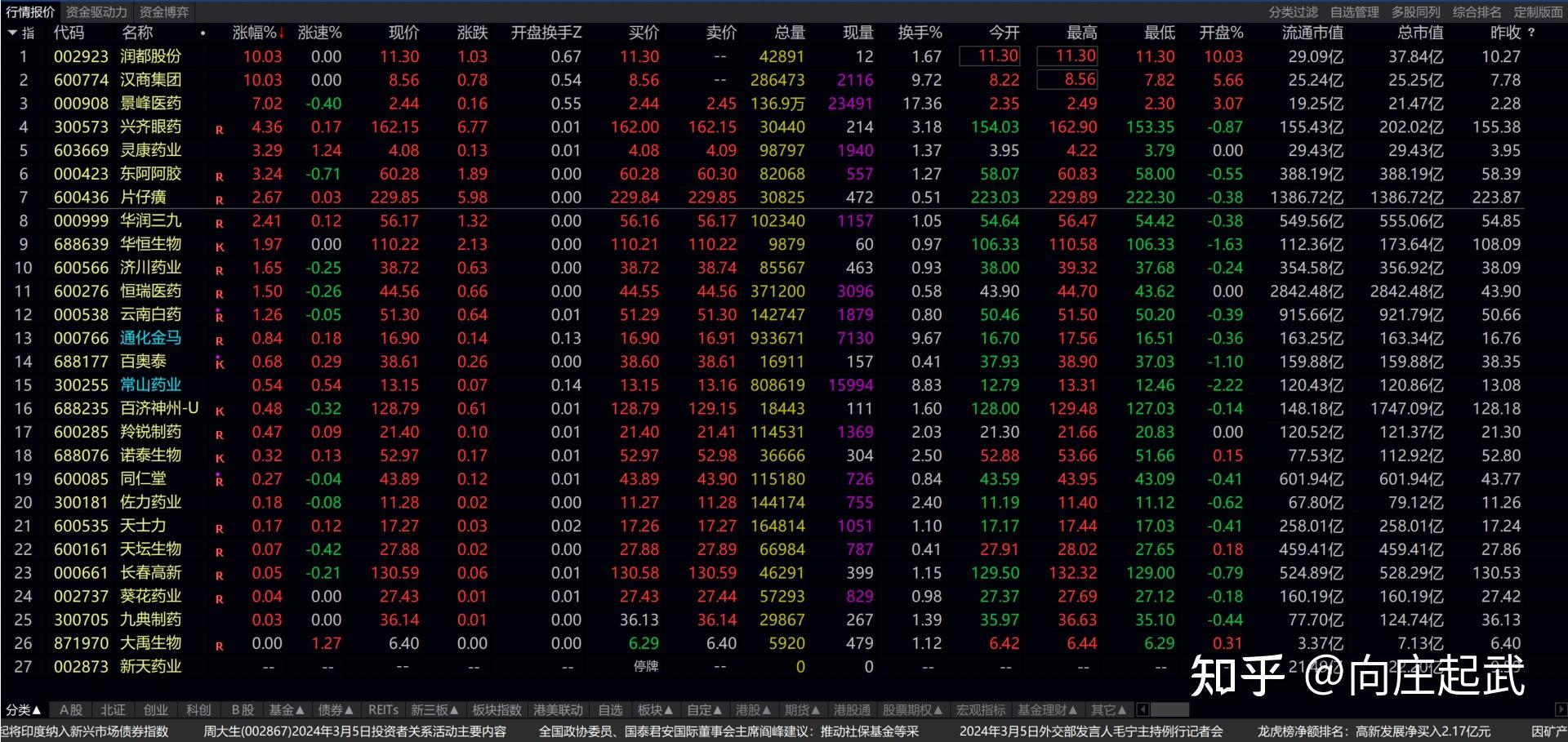This screenshot has height=742, width=1568.
Task: Click the K marker beside 百济神州-U
Action: 219,411
